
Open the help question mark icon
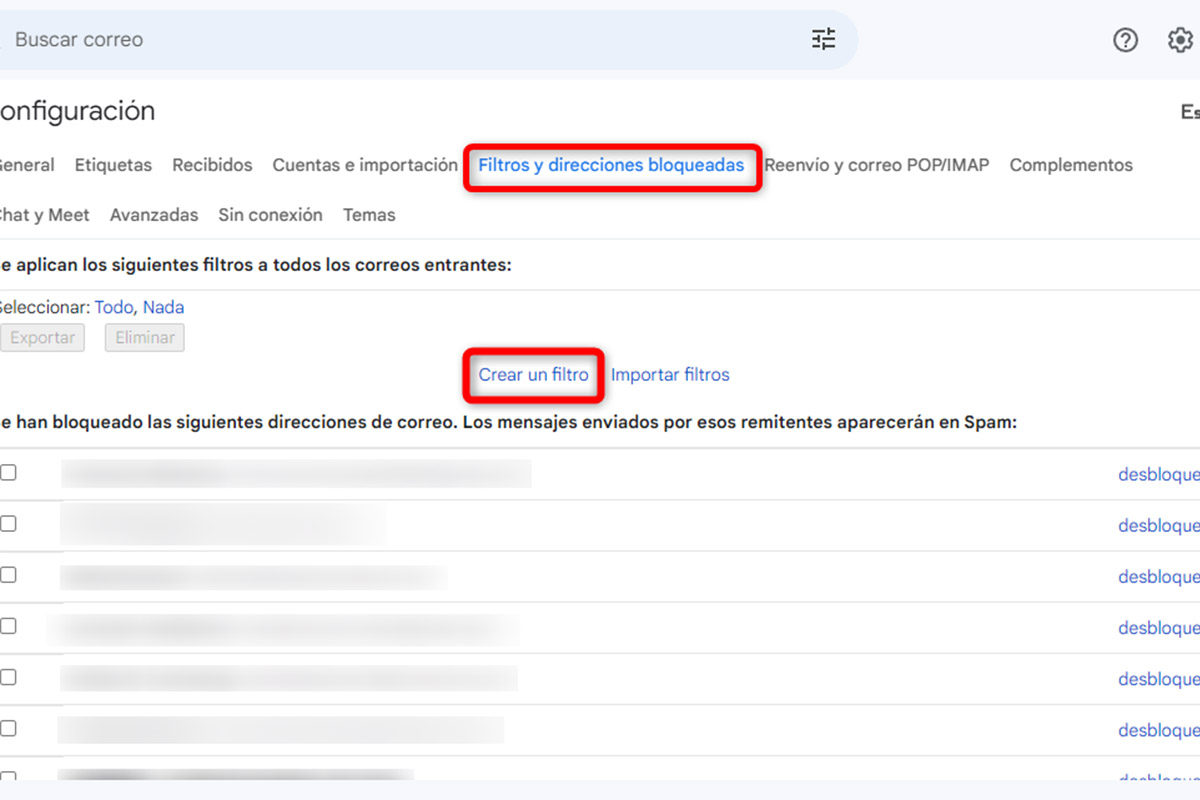(1126, 40)
